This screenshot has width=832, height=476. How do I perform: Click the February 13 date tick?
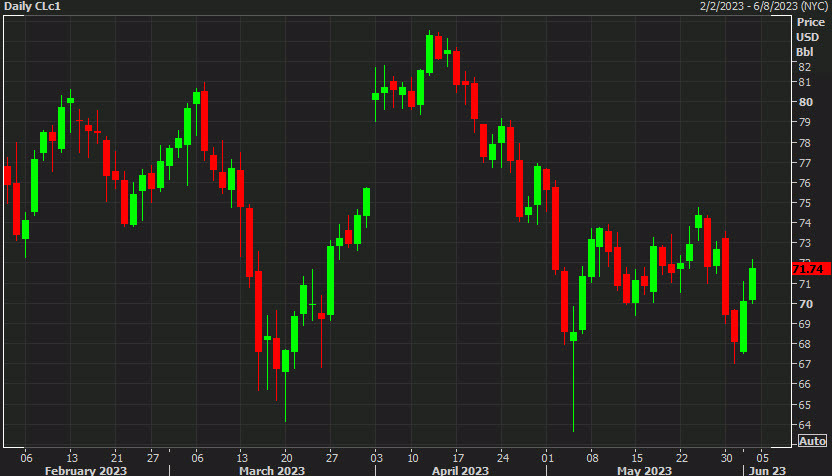[x=72, y=457]
